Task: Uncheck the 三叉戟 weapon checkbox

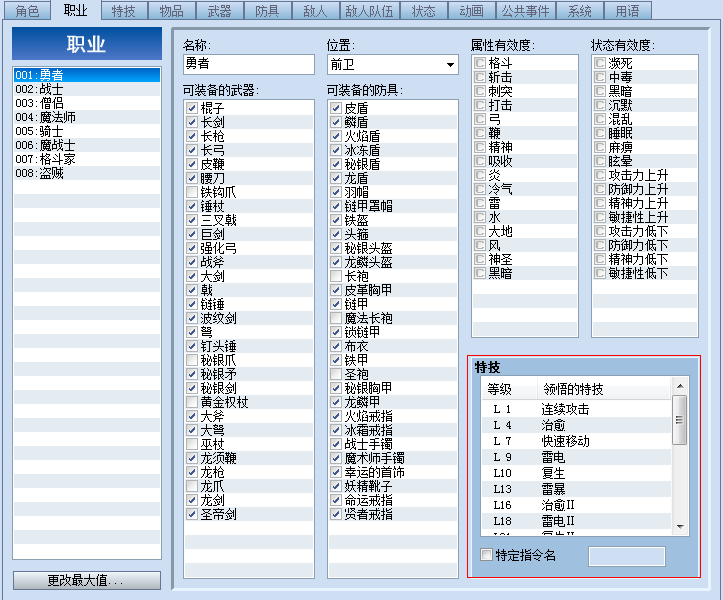Action: (192, 220)
